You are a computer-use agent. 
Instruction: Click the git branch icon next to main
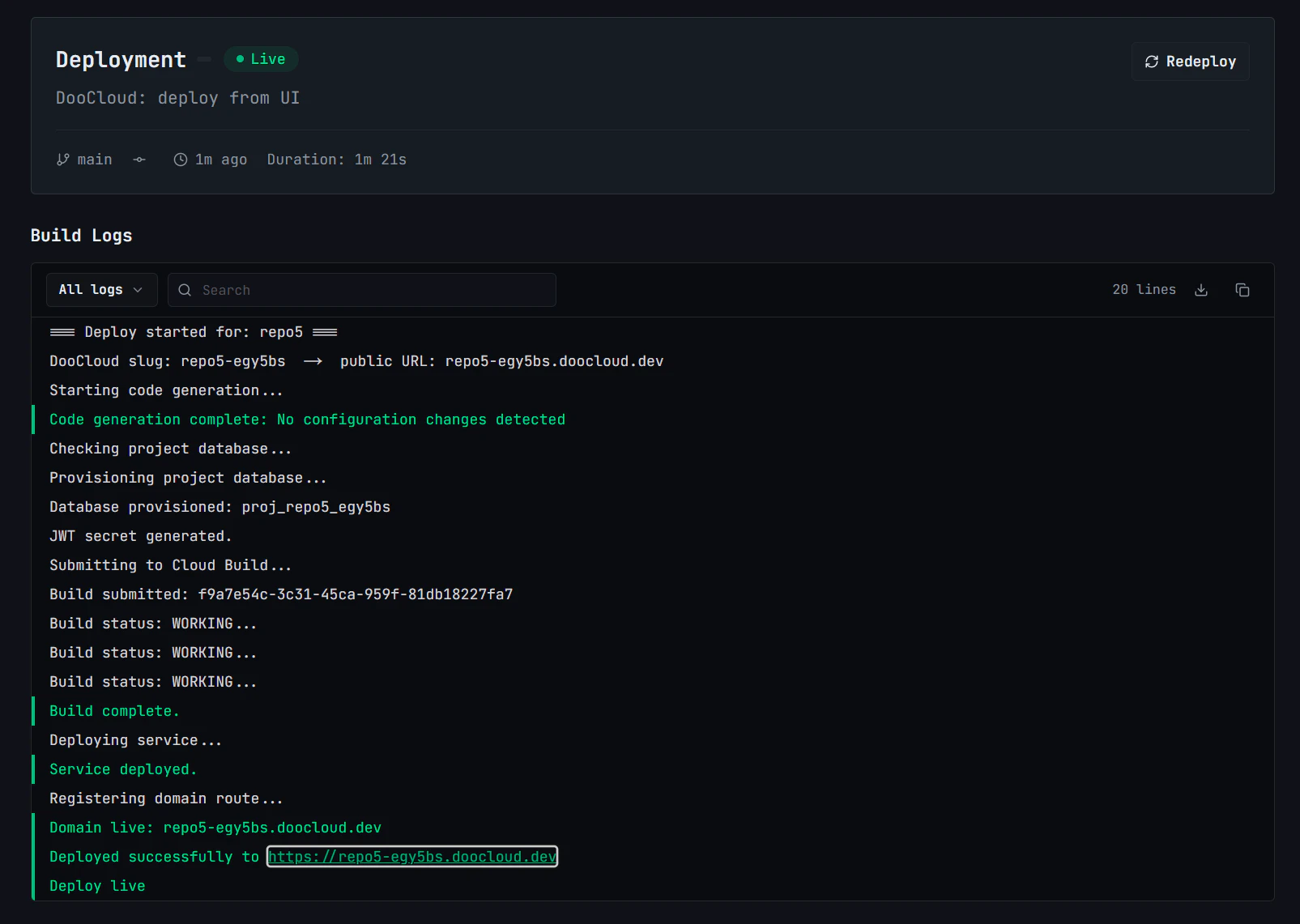click(x=62, y=159)
